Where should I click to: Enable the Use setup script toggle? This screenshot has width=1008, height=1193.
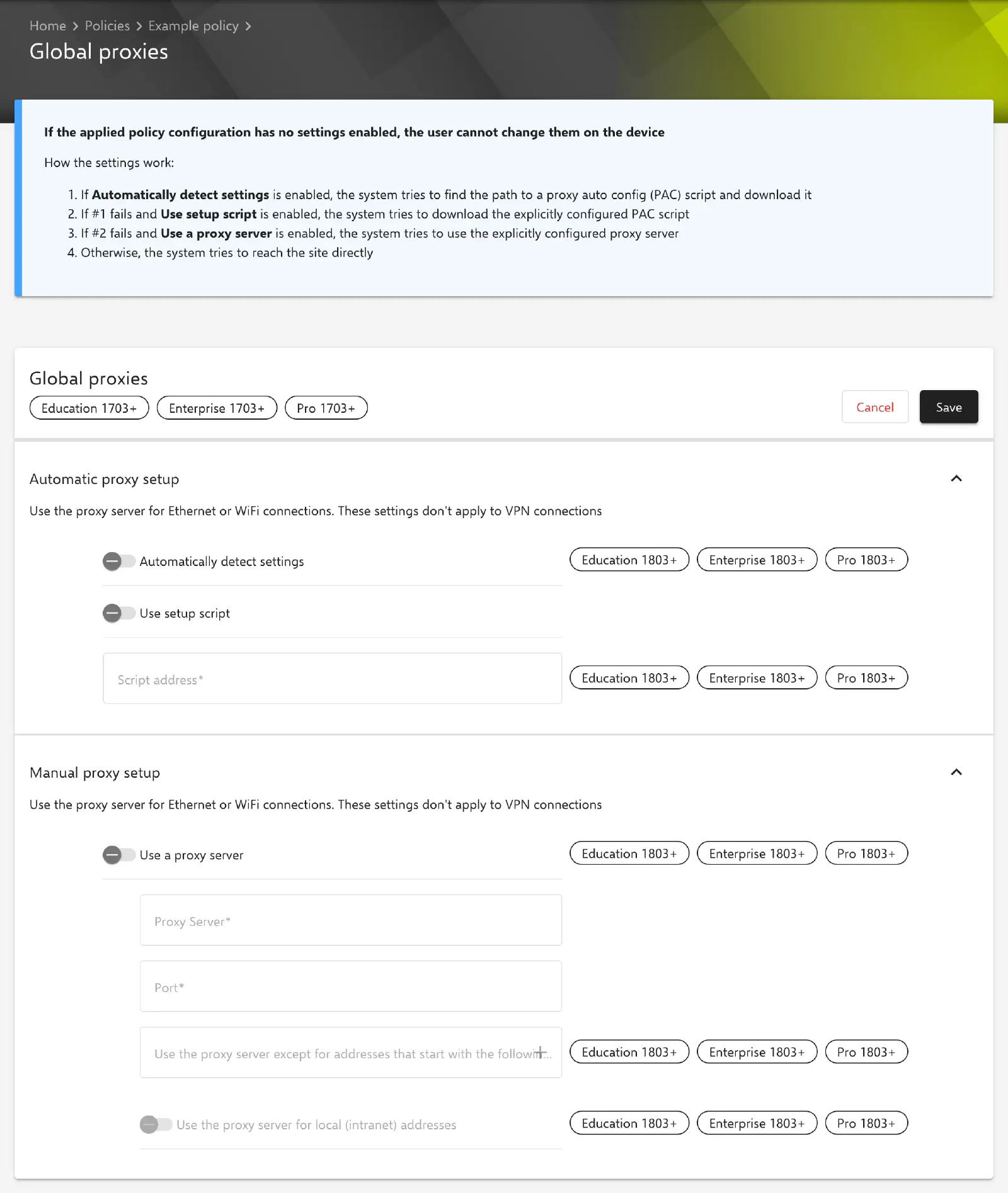[119, 613]
